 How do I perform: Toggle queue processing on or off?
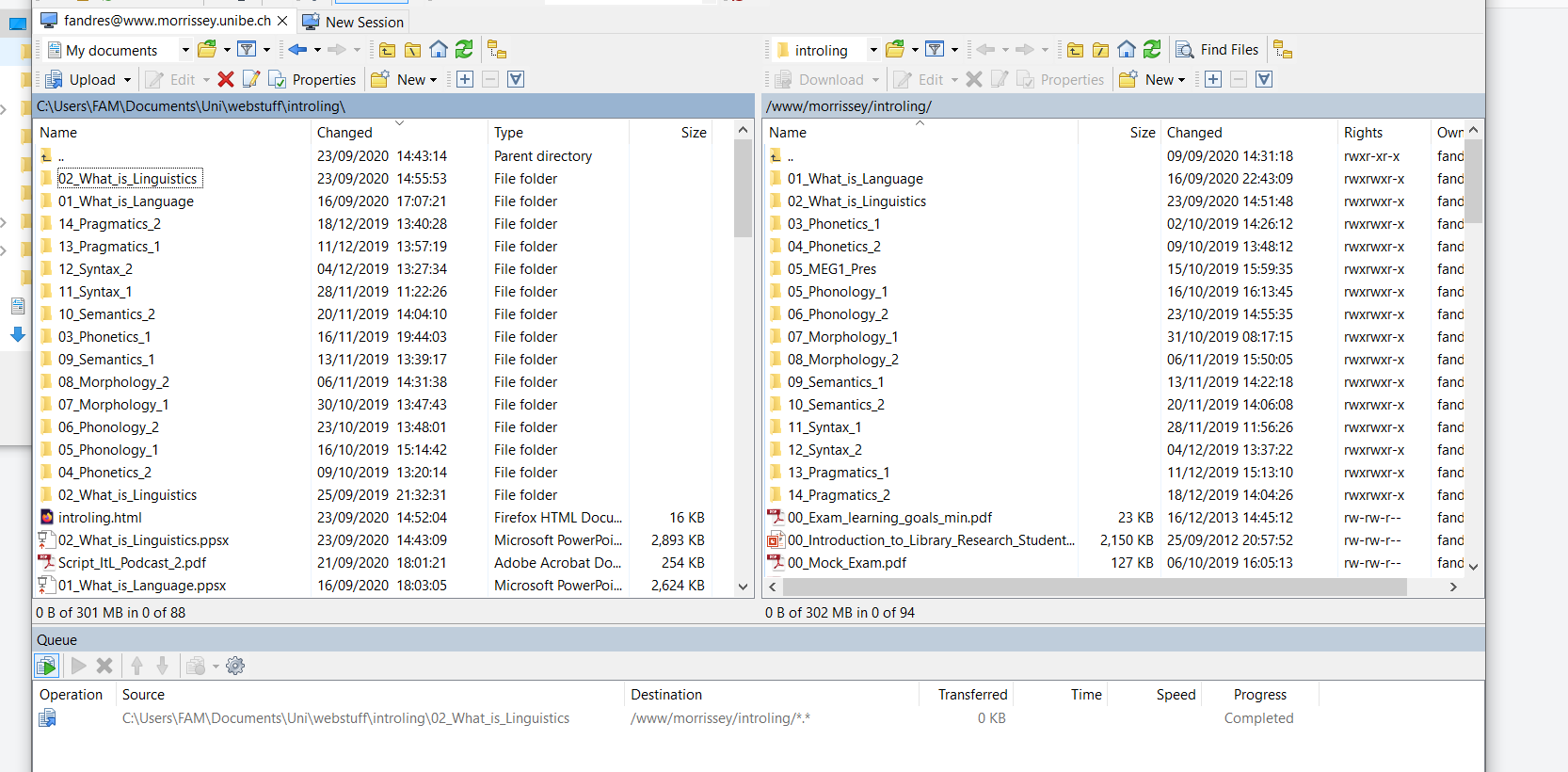tap(46, 667)
